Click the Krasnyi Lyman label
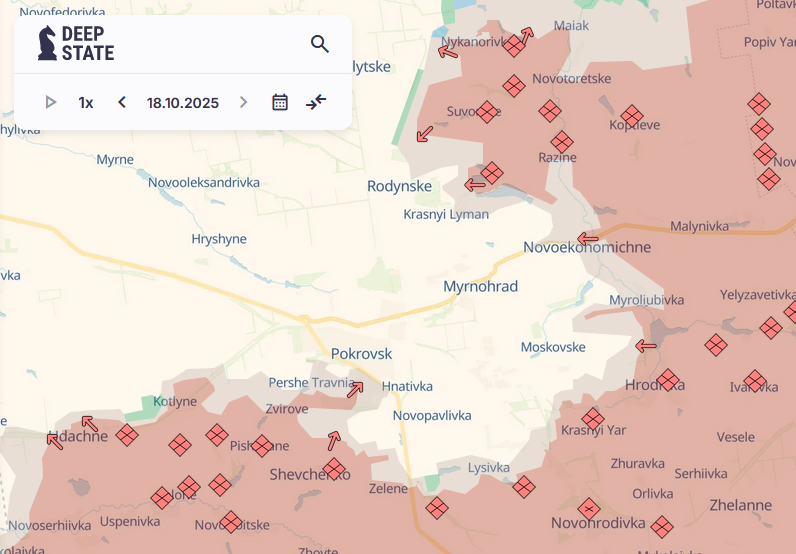The height and width of the screenshot is (554, 796). (x=446, y=214)
